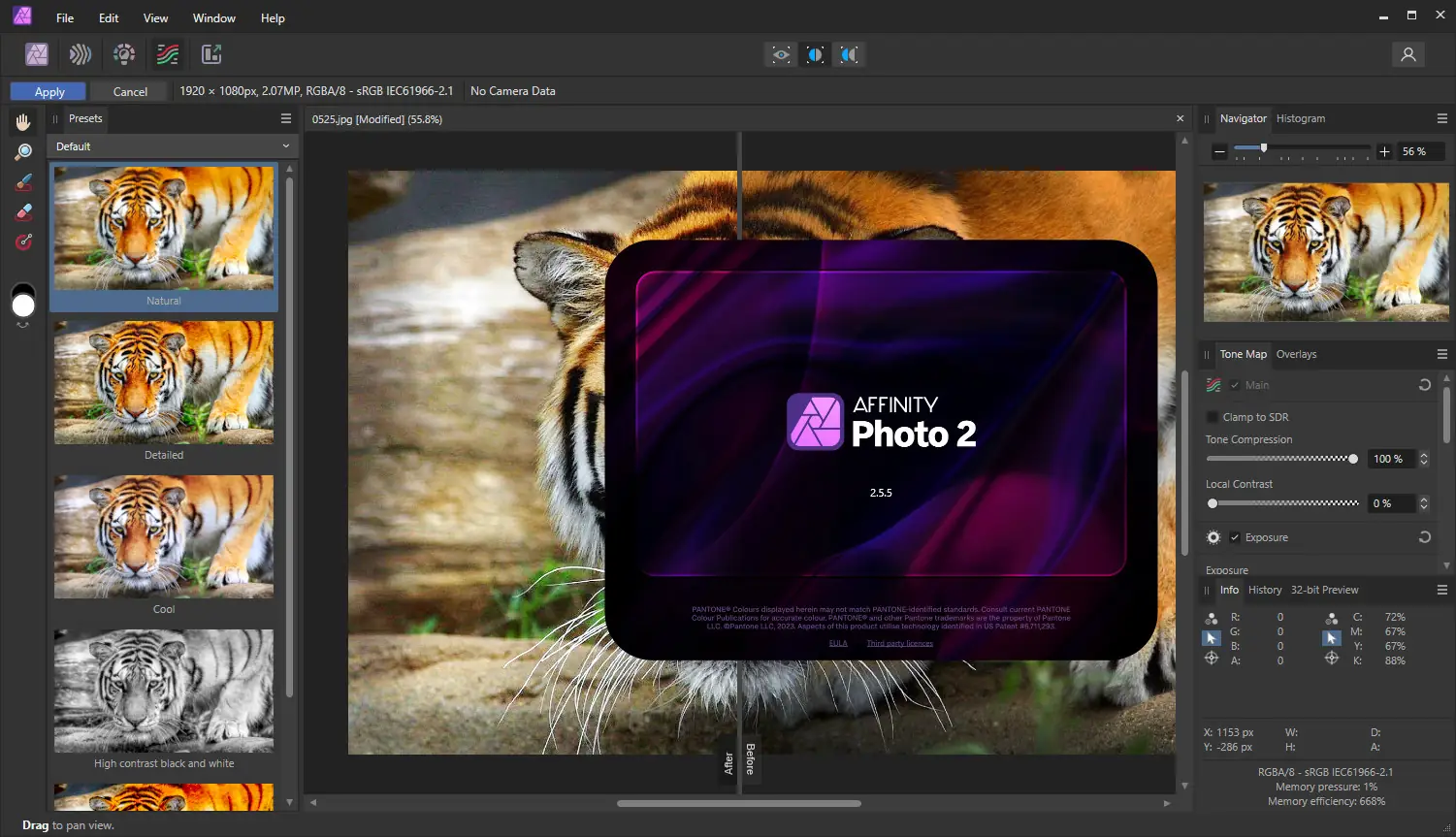
Task: Open the Third party licences link
Action: click(899, 643)
